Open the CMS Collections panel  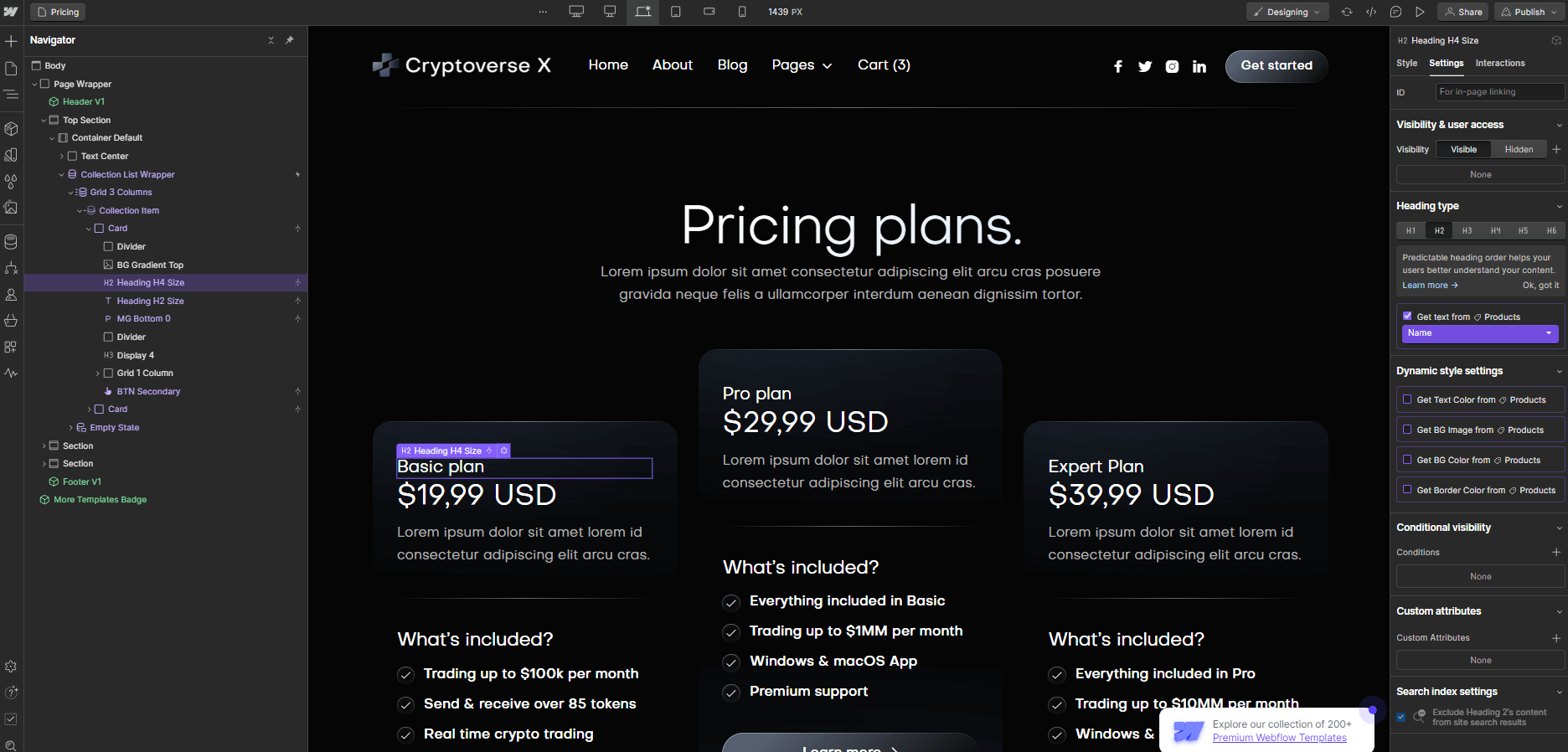coord(12,240)
